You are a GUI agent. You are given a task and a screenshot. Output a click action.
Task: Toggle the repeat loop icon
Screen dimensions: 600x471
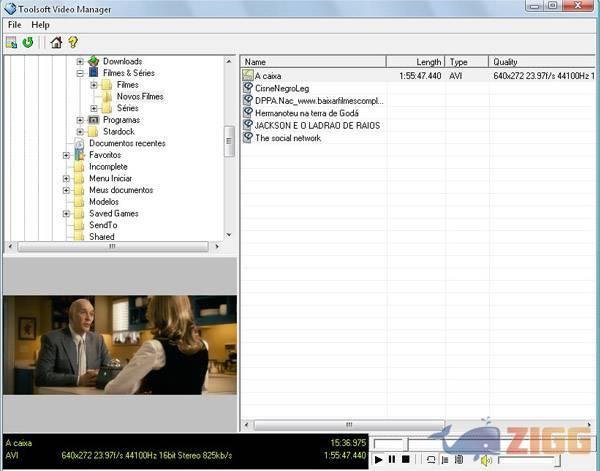(x=430, y=460)
